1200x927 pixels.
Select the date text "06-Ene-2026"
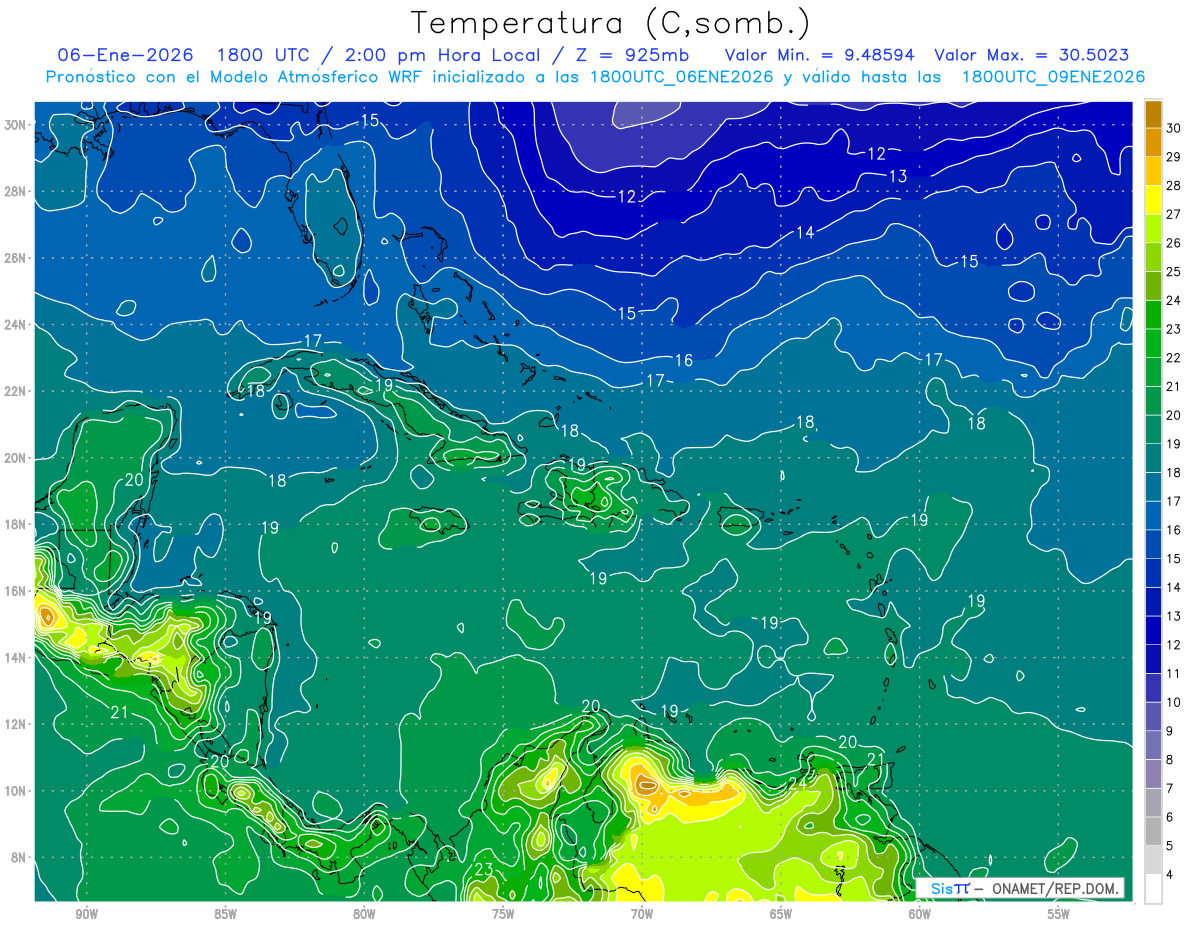click(125, 55)
